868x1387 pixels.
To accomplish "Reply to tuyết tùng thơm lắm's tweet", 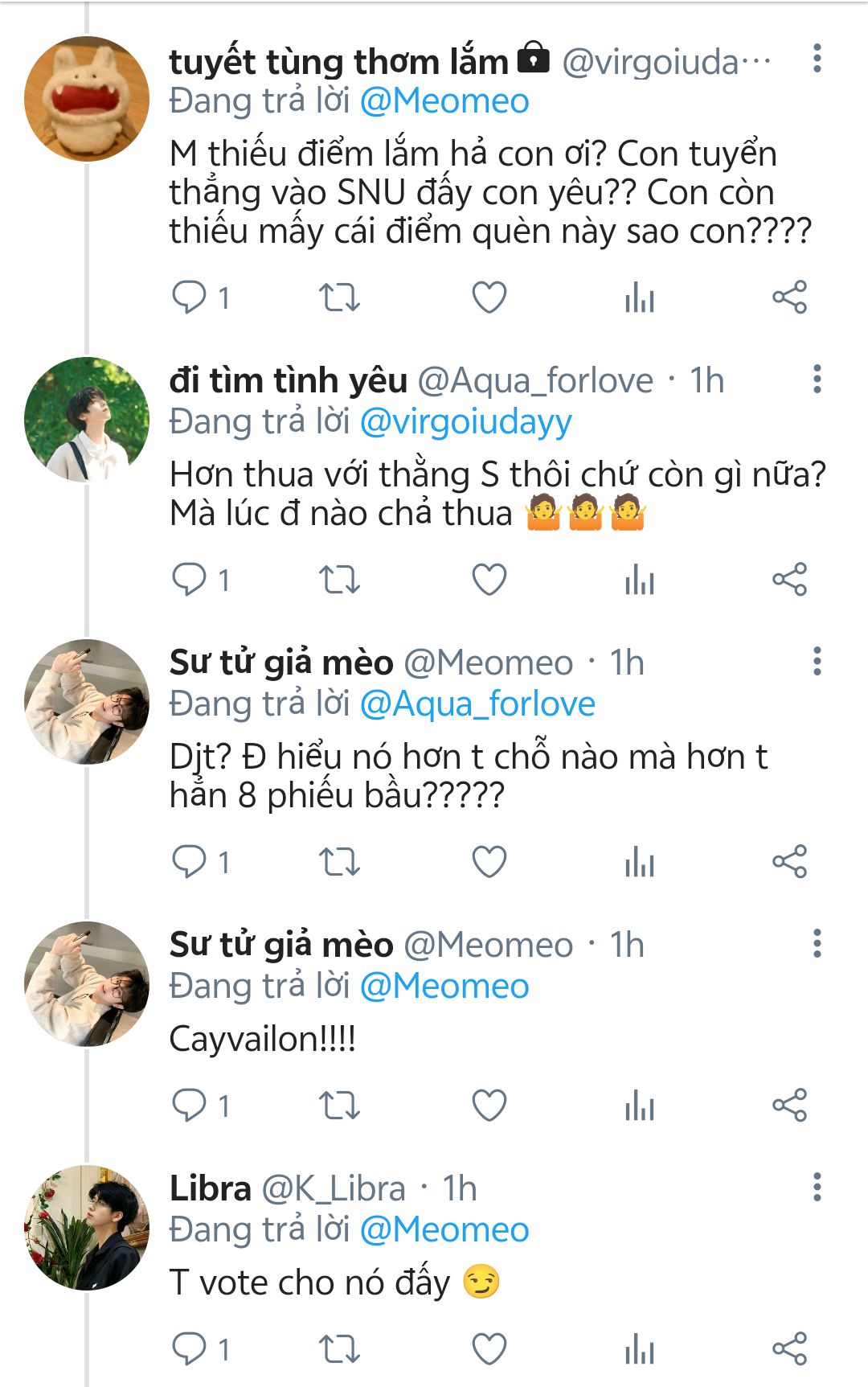I will point(190,298).
